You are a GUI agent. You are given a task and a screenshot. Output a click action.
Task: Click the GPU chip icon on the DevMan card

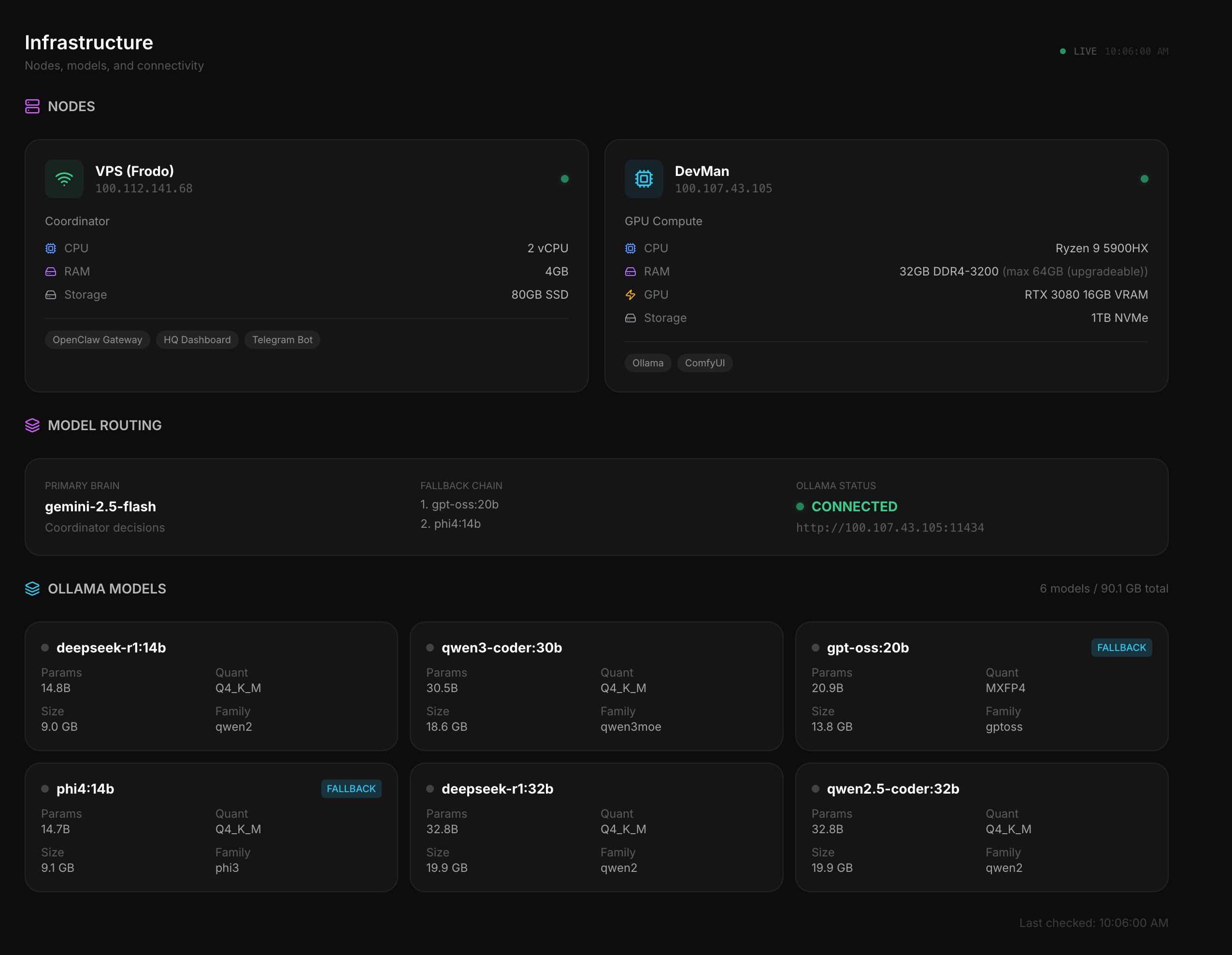[644, 179]
